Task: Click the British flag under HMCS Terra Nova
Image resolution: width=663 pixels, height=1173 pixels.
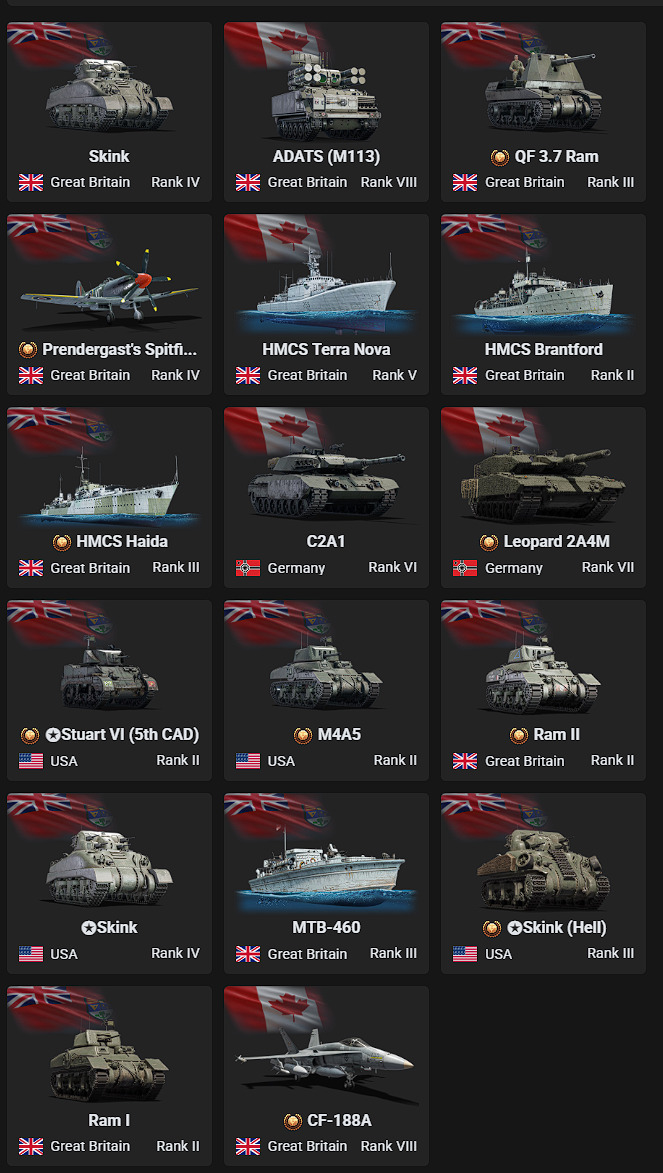Action: 248,375
